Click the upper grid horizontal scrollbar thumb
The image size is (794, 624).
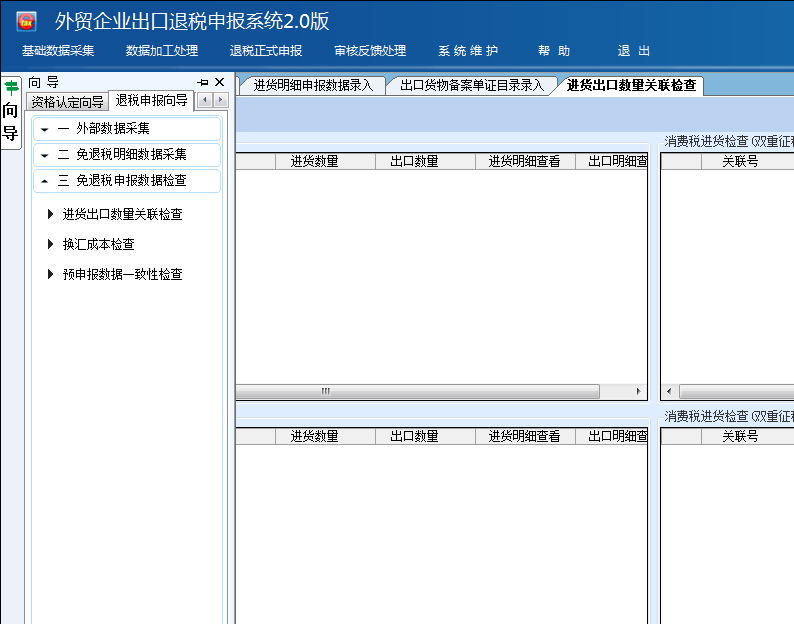[x=418, y=392]
